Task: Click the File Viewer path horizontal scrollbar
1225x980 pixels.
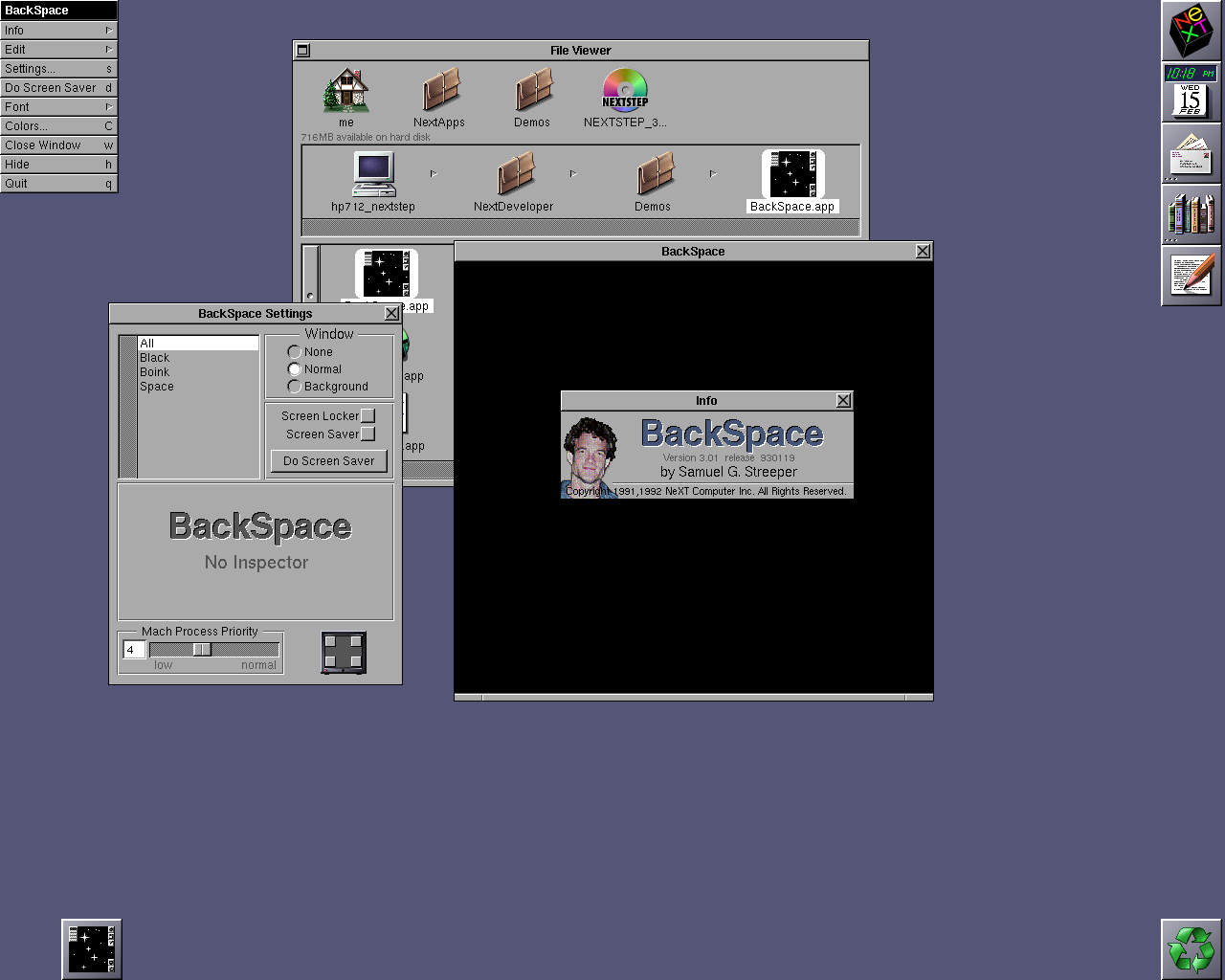Action: click(581, 227)
